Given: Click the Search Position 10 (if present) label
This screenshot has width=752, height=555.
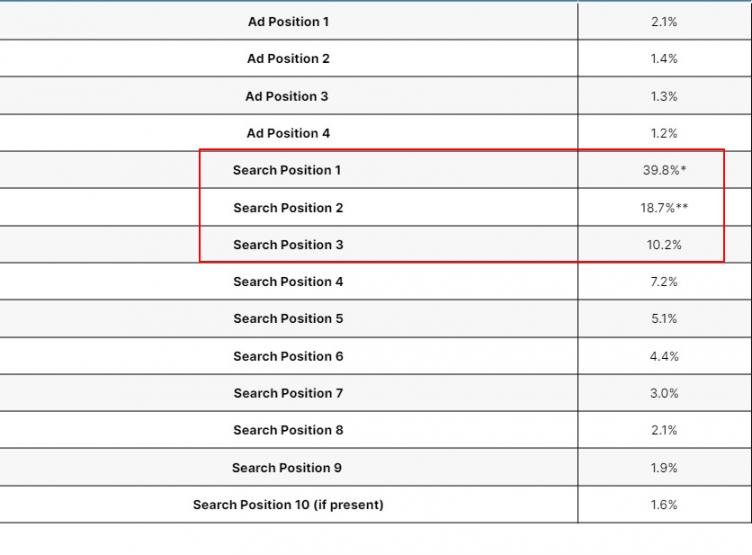Looking at the screenshot, I should pyautogui.click(x=288, y=505).
